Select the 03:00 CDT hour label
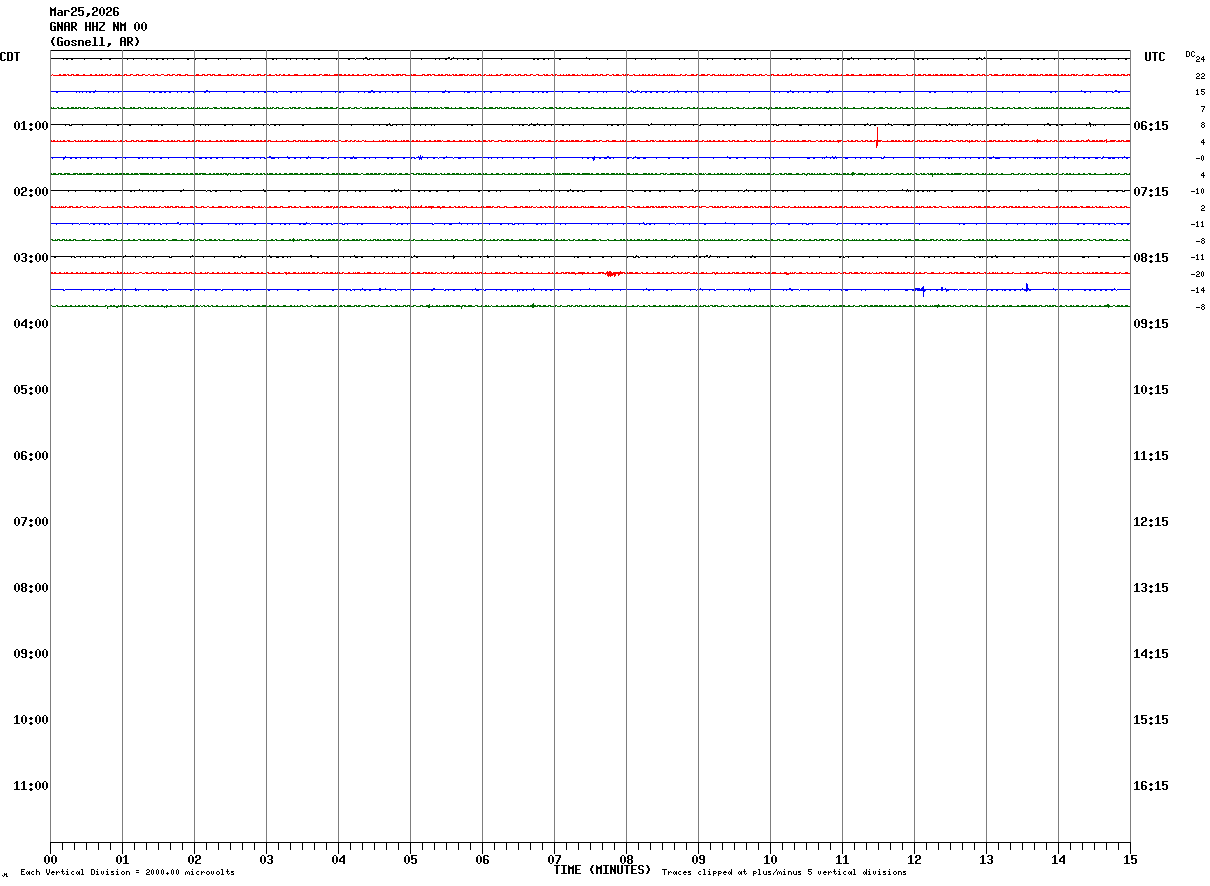The width and height of the screenshot is (1210, 886). click(31, 257)
